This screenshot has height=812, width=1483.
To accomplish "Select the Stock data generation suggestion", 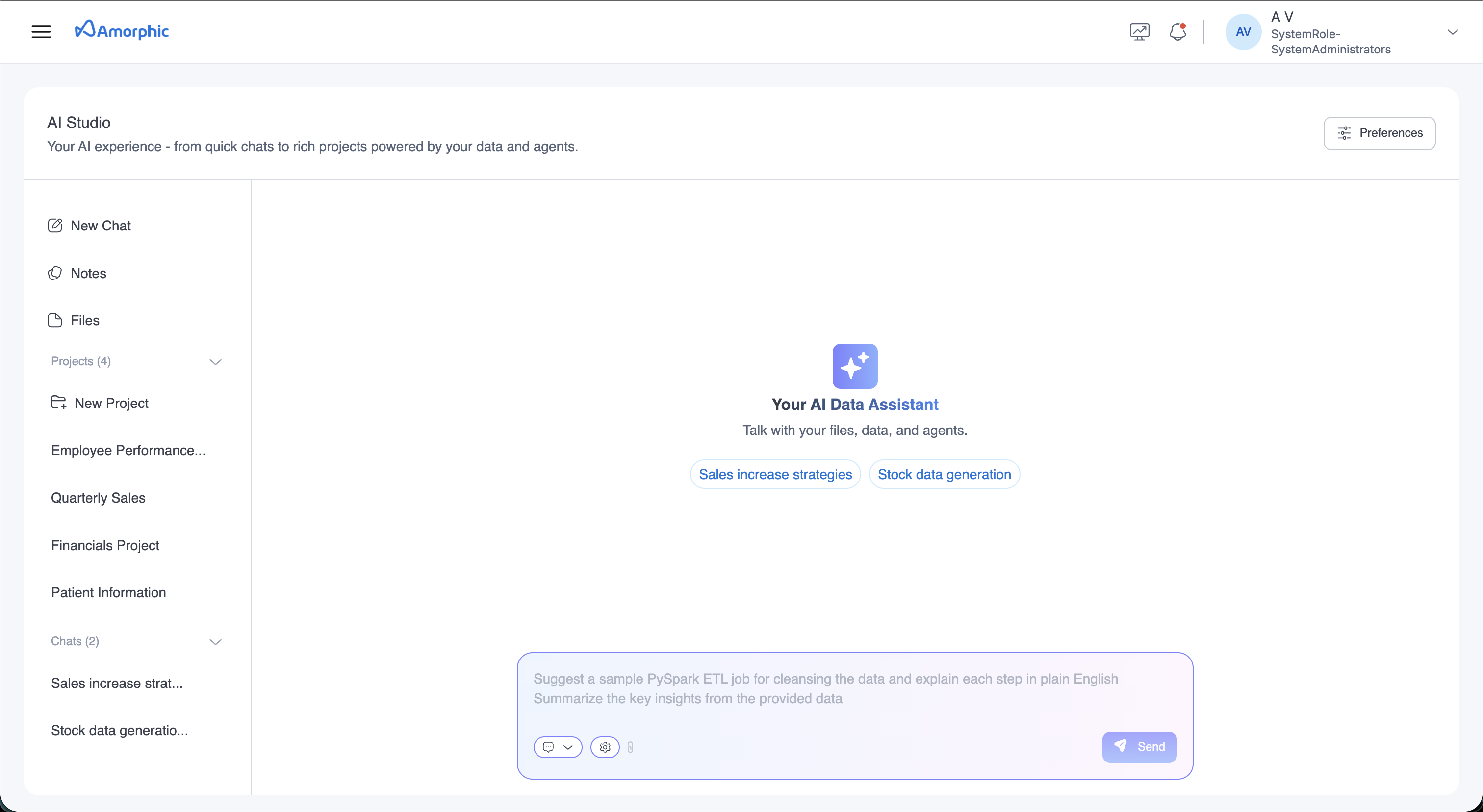I will pos(944,474).
